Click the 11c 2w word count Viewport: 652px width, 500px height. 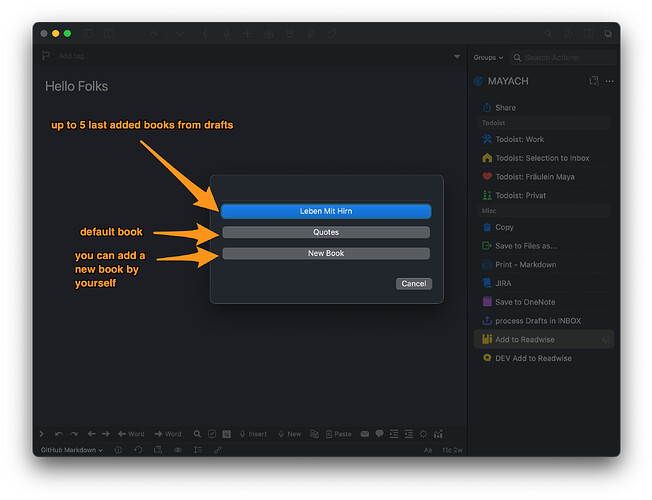[452, 450]
